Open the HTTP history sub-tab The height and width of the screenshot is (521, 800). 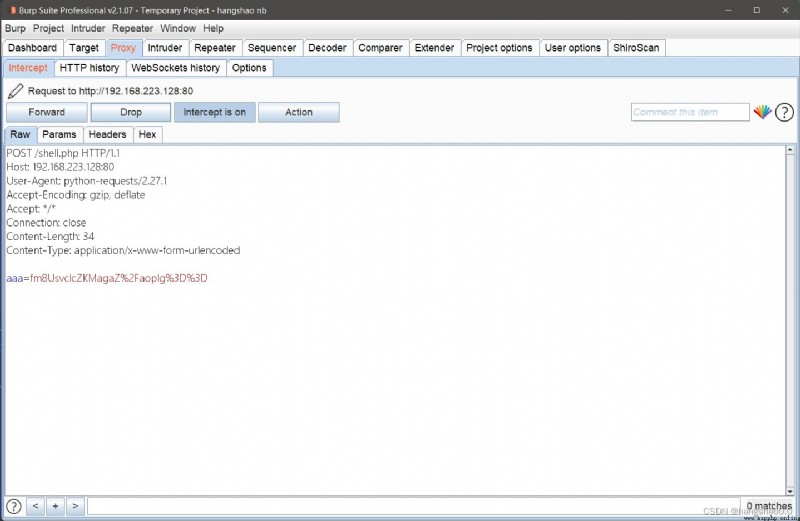[89, 68]
